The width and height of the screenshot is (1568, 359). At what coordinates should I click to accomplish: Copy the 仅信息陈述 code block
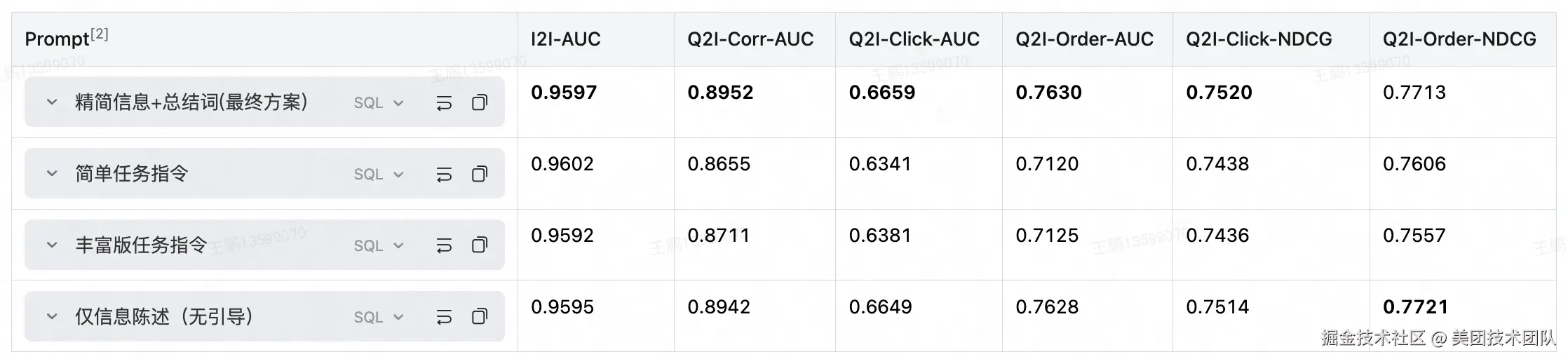(480, 317)
